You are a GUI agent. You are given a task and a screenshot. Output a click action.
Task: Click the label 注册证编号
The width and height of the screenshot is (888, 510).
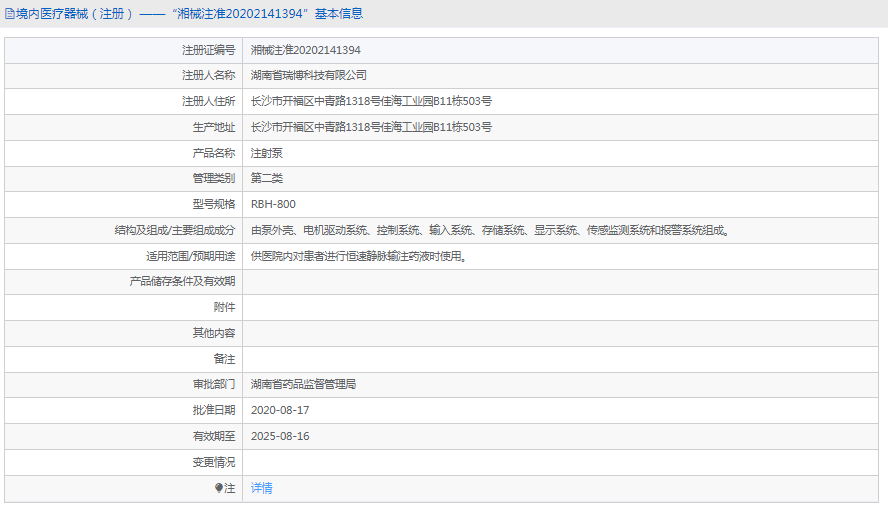tap(208, 50)
